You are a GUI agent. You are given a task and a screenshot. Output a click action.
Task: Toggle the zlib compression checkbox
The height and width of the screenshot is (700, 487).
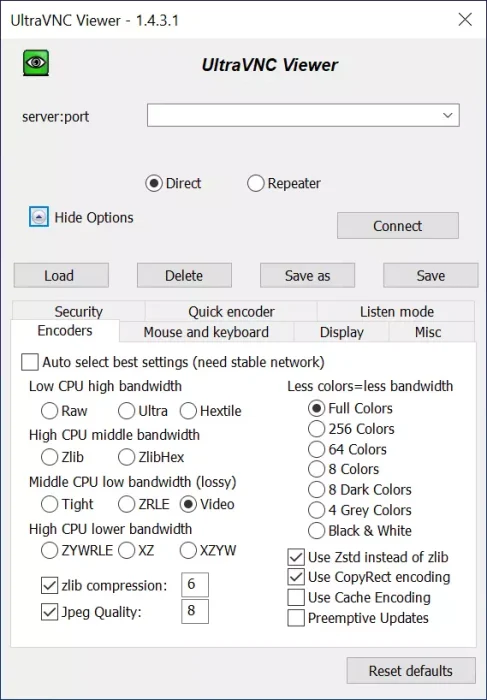point(49,585)
